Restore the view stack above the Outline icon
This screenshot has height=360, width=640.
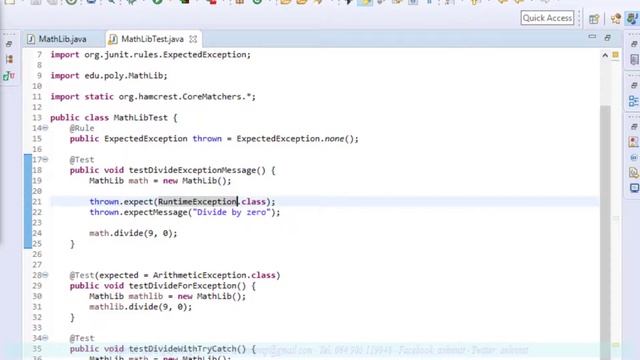point(634,85)
